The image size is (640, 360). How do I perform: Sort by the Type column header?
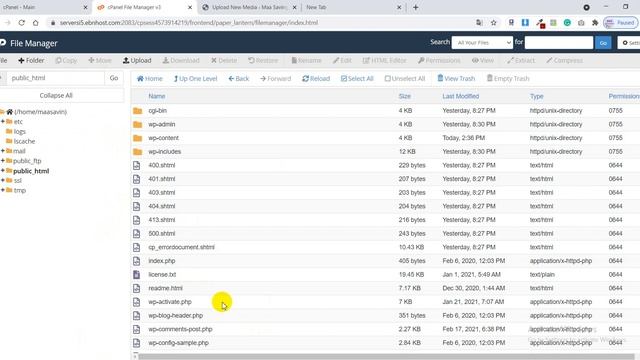click(537, 96)
